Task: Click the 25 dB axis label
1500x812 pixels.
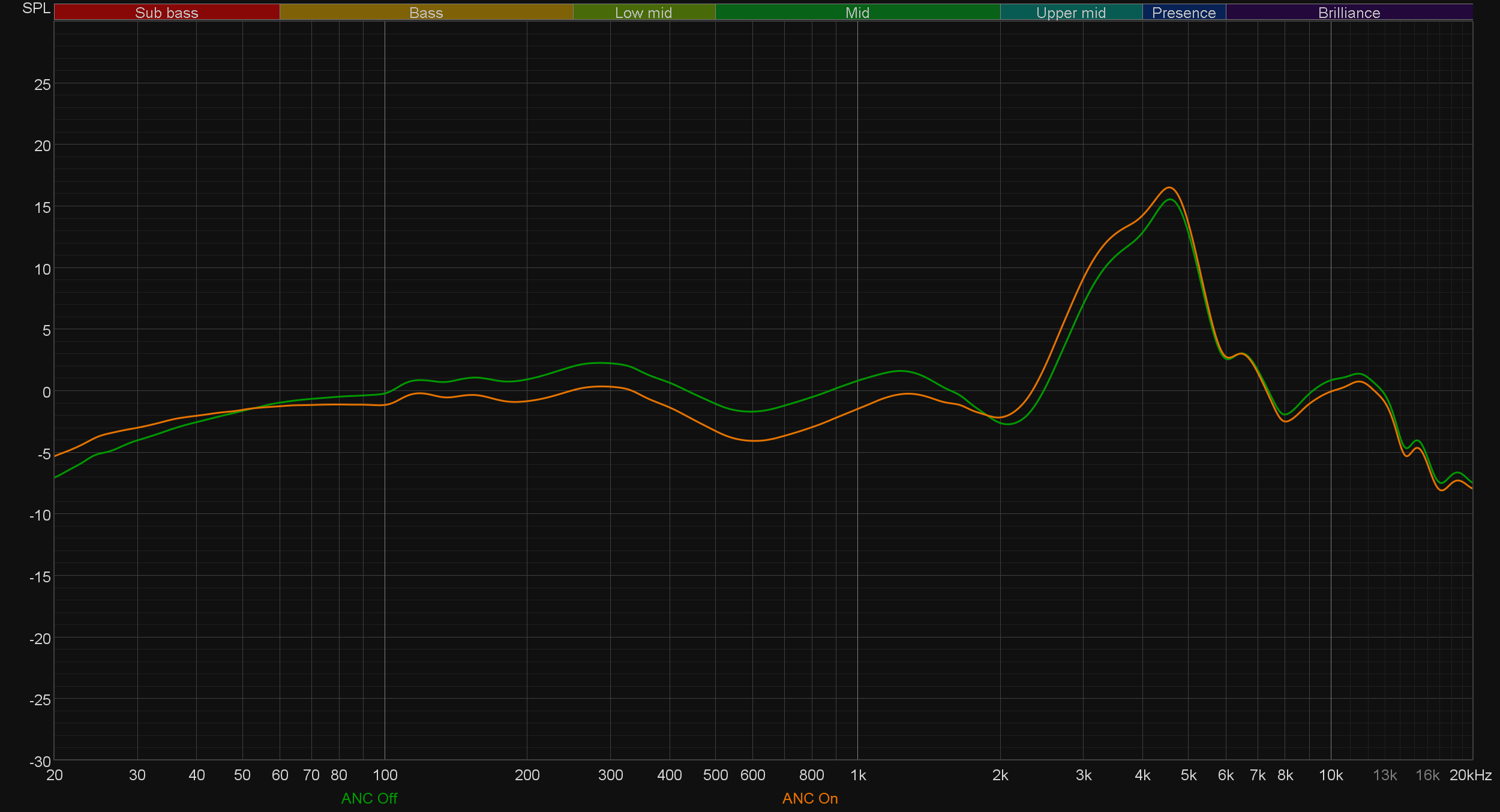Action: tap(43, 85)
